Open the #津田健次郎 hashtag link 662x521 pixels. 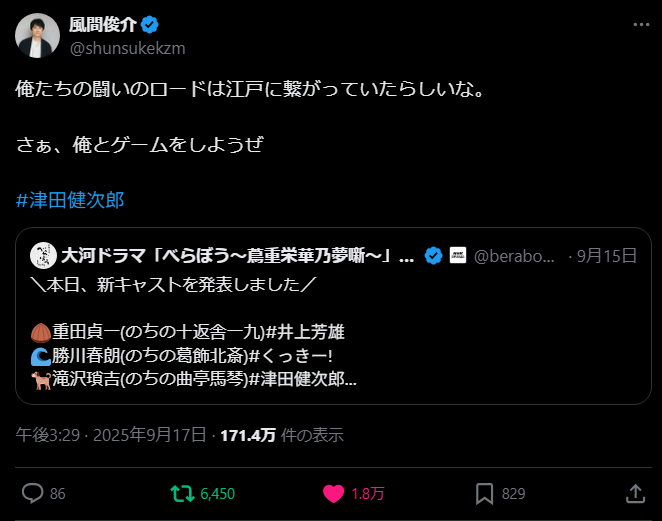click(x=70, y=200)
